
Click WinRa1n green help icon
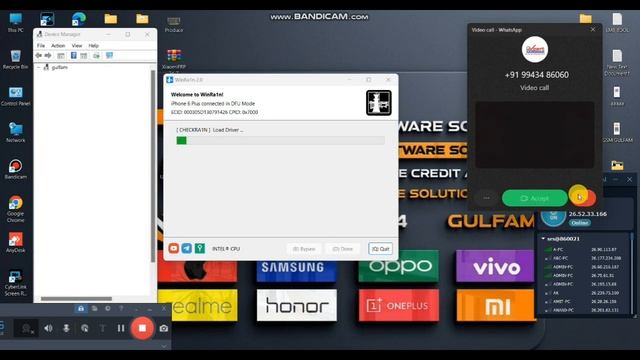(200, 248)
